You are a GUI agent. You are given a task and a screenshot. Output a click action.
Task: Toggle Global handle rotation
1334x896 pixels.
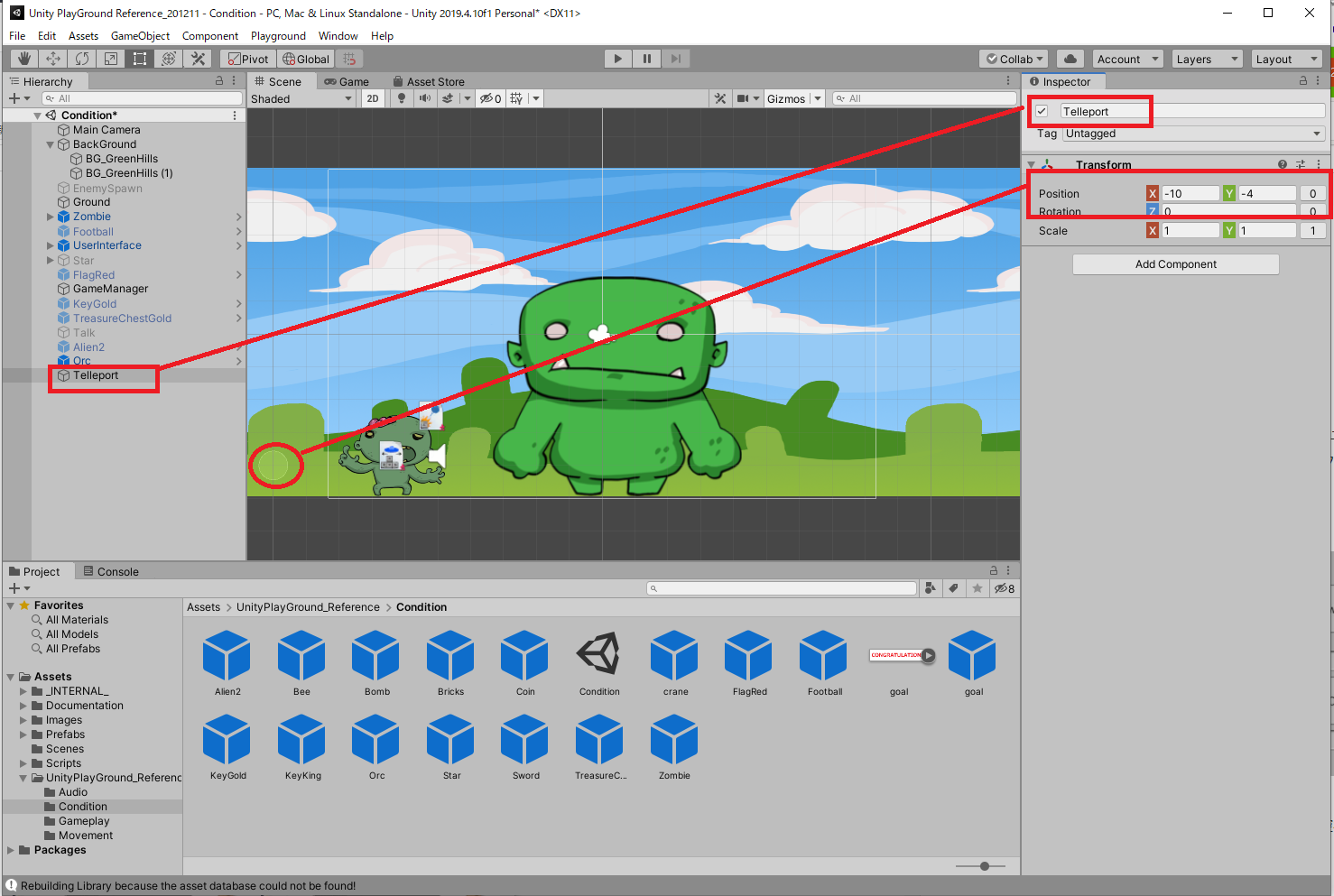[306, 59]
